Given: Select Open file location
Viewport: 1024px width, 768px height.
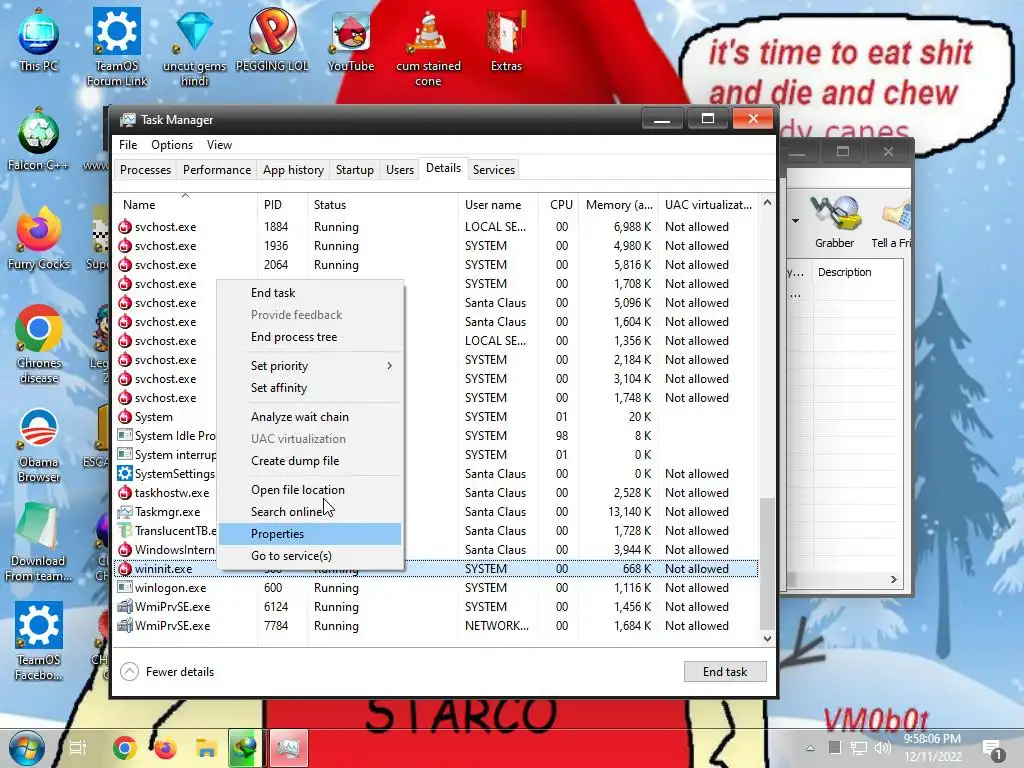Looking at the screenshot, I should pyautogui.click(x=310, y=490).
